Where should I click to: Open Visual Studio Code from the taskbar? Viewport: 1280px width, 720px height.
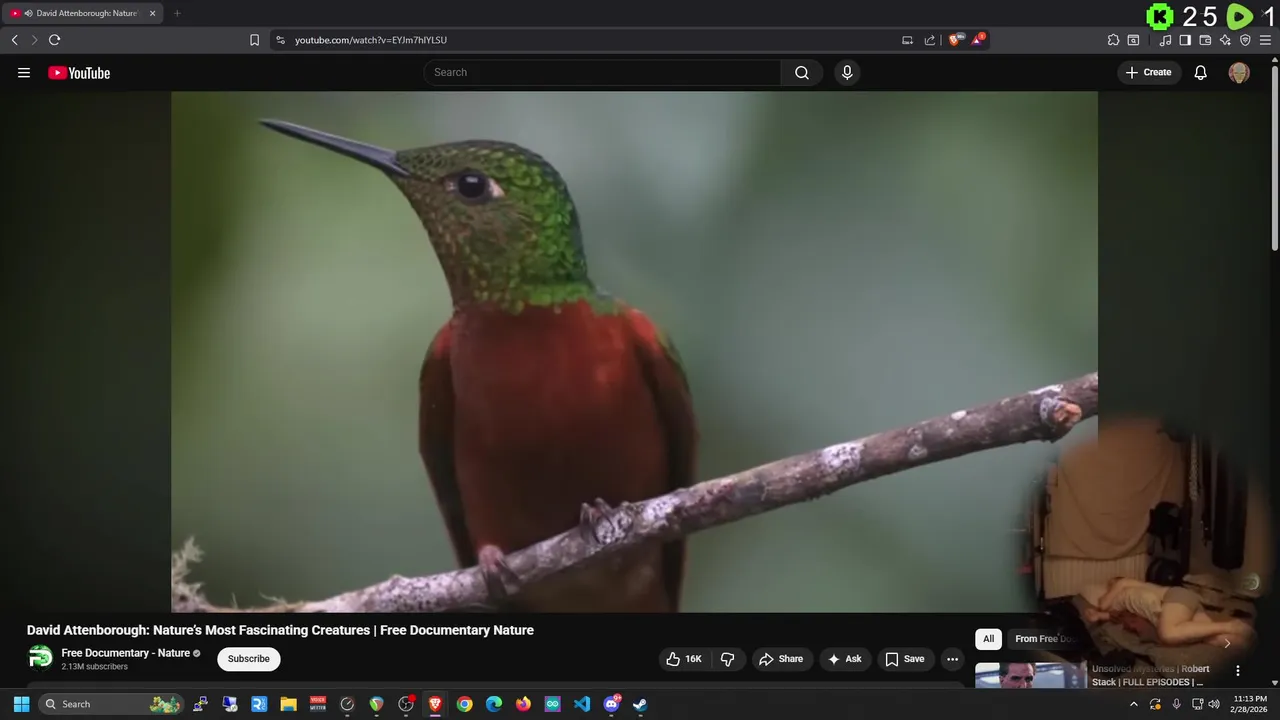click(582, 704)
